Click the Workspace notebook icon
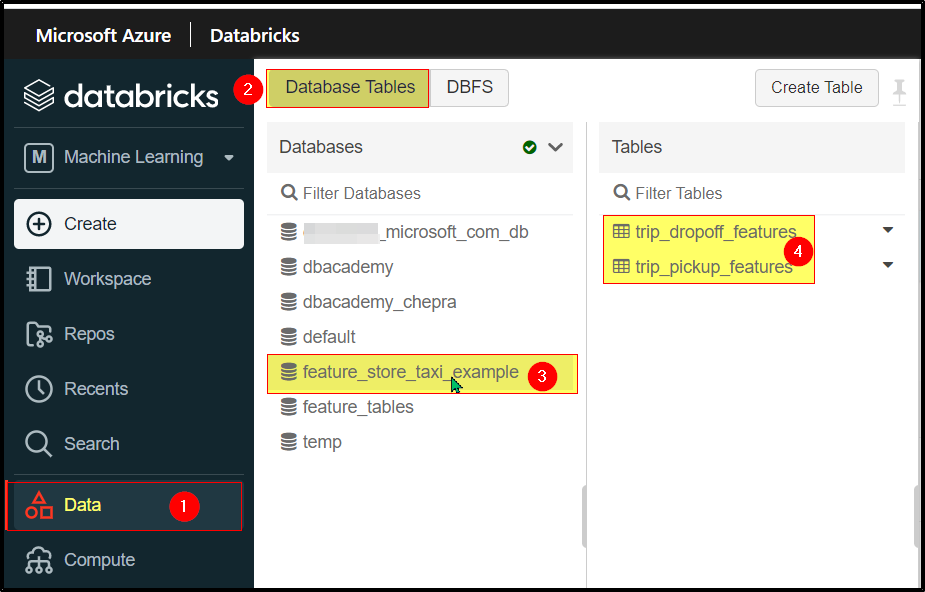 tap(39, 279)
